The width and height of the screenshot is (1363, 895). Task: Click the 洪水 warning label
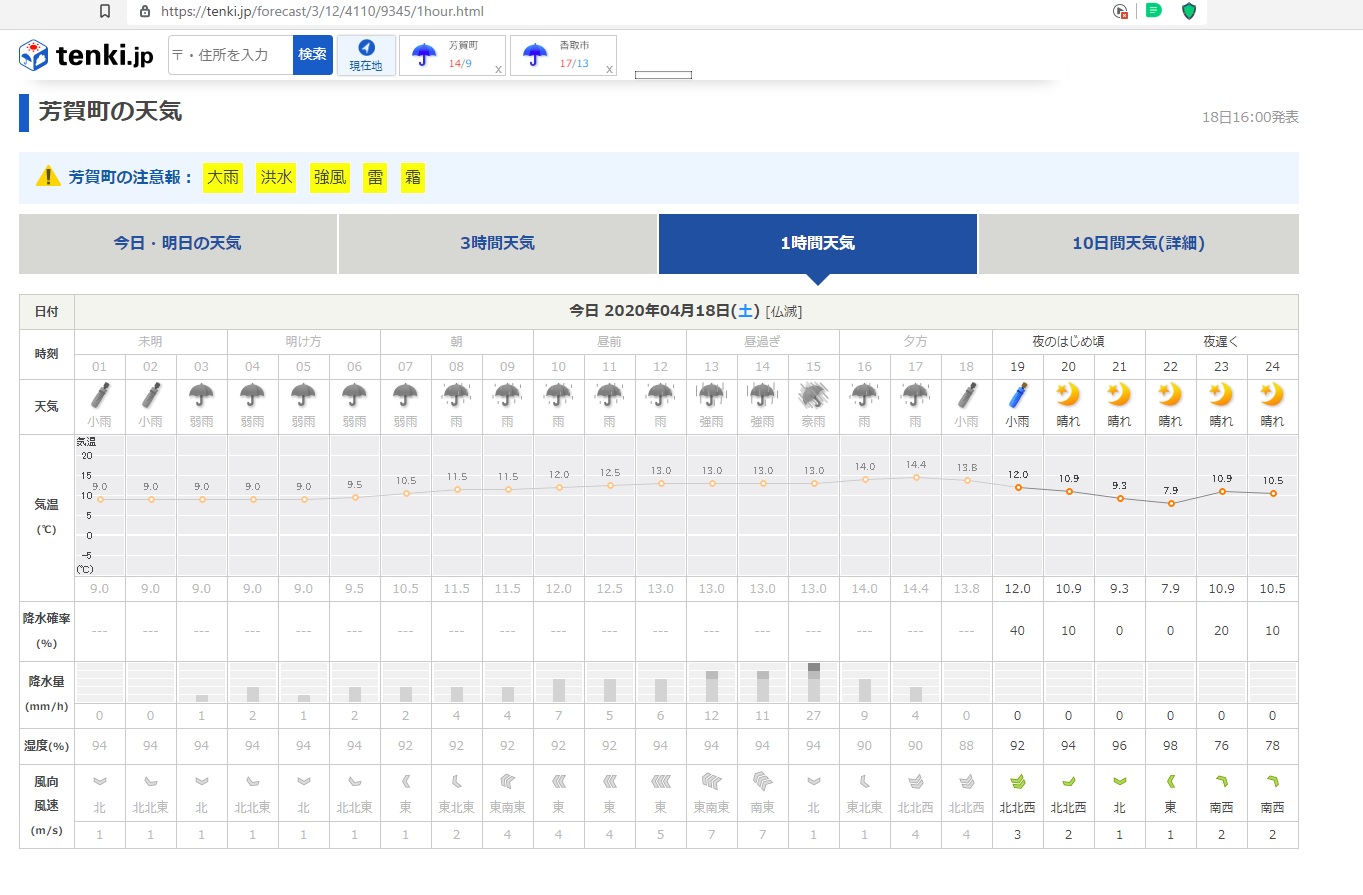[276, 178]
